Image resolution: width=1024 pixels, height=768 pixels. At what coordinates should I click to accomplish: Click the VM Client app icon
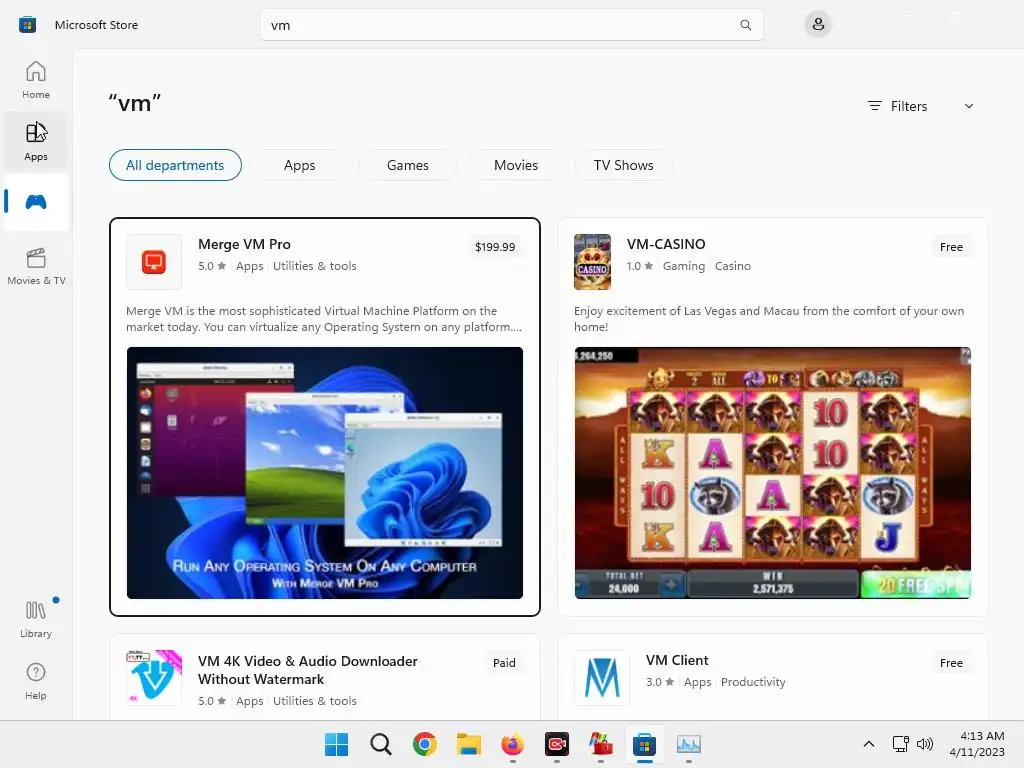pos(601,678)
